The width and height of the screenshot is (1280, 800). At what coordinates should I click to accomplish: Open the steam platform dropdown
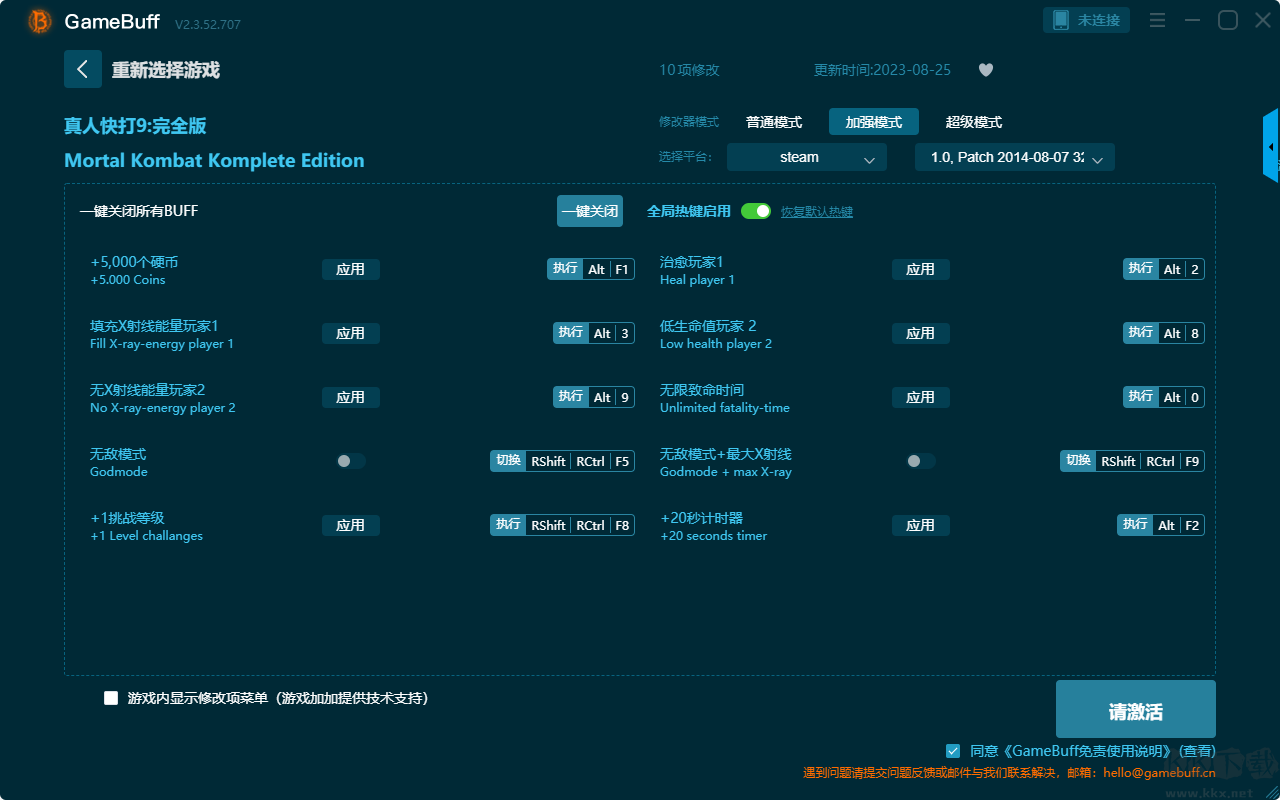click(807, 157)
